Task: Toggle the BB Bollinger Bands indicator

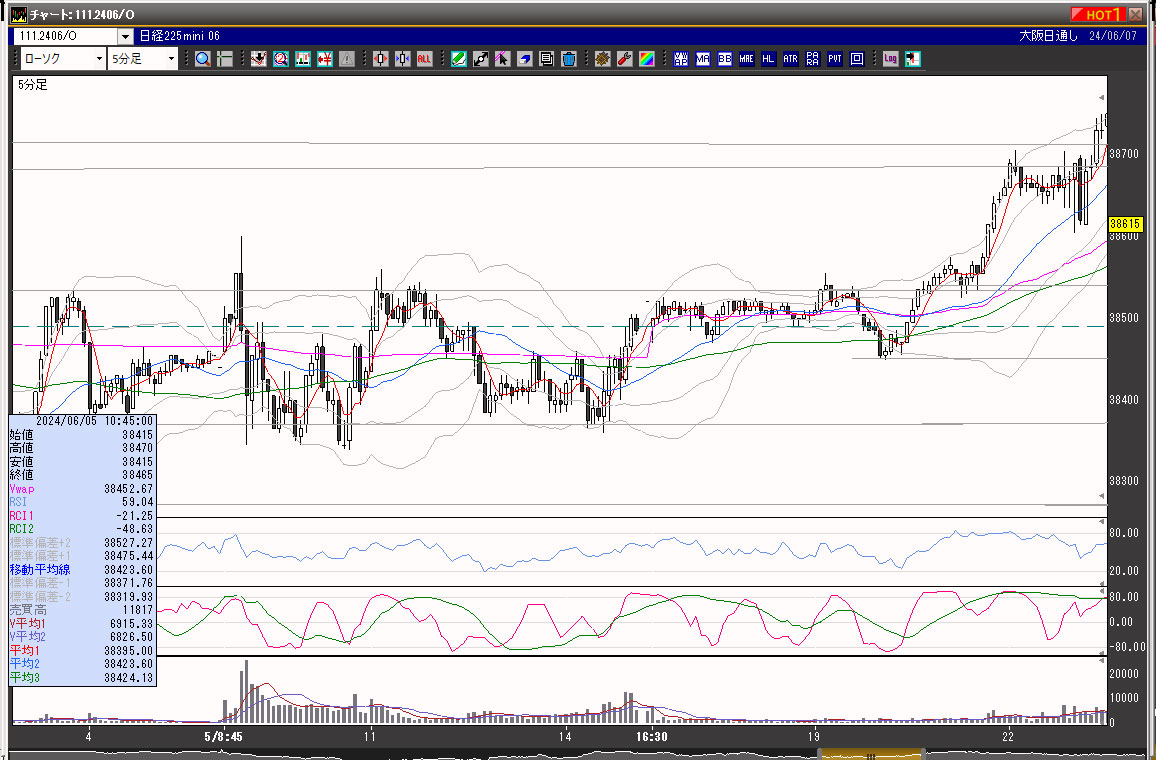Action: pos(725,59)
